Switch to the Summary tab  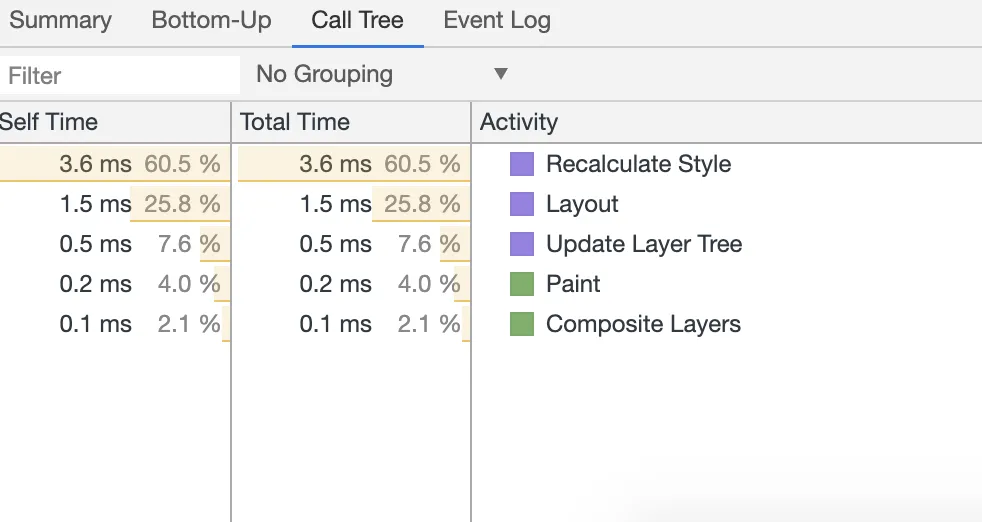tap(60, 20)
